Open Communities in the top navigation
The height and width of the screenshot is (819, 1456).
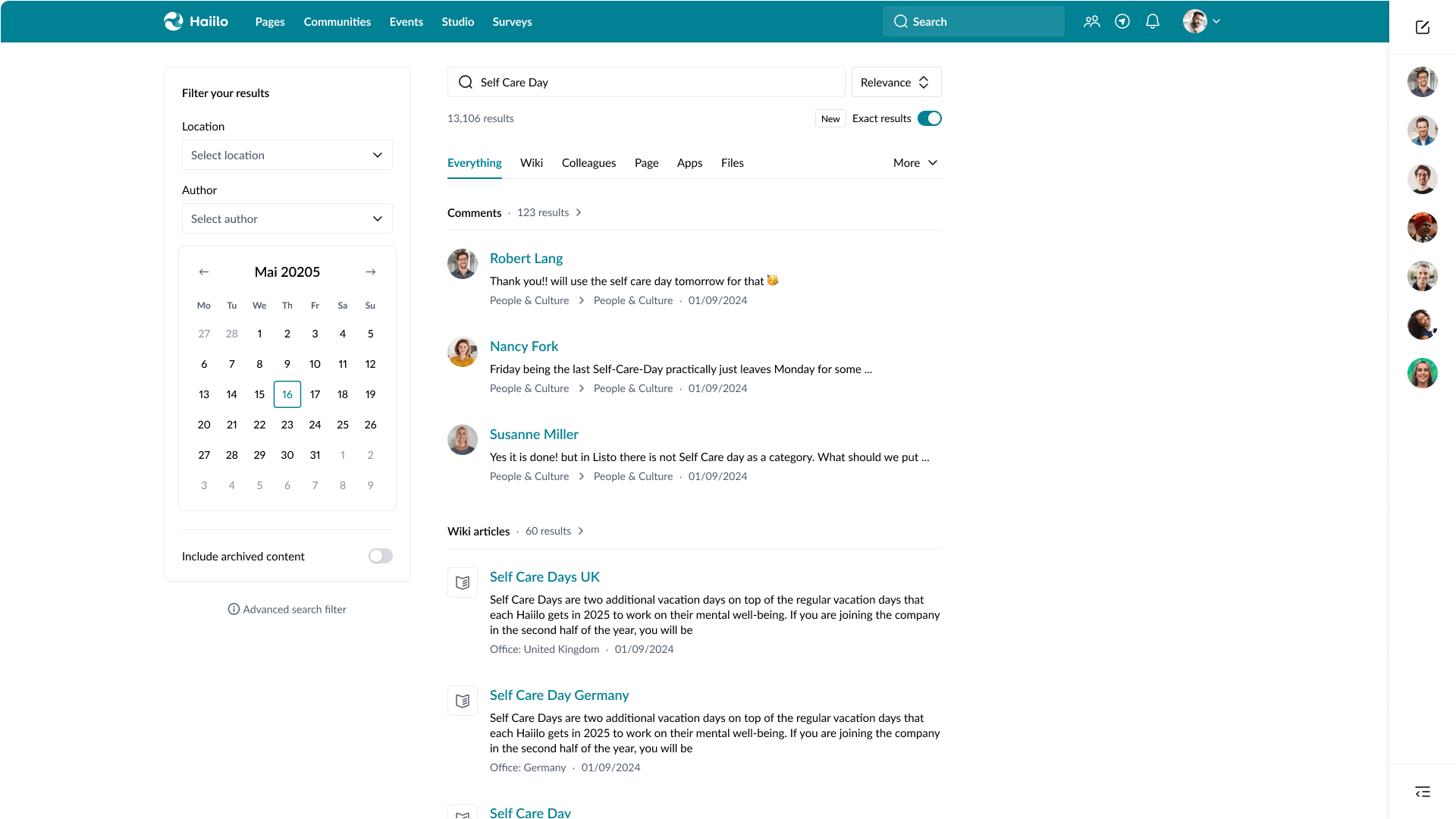tap(337, 21)
